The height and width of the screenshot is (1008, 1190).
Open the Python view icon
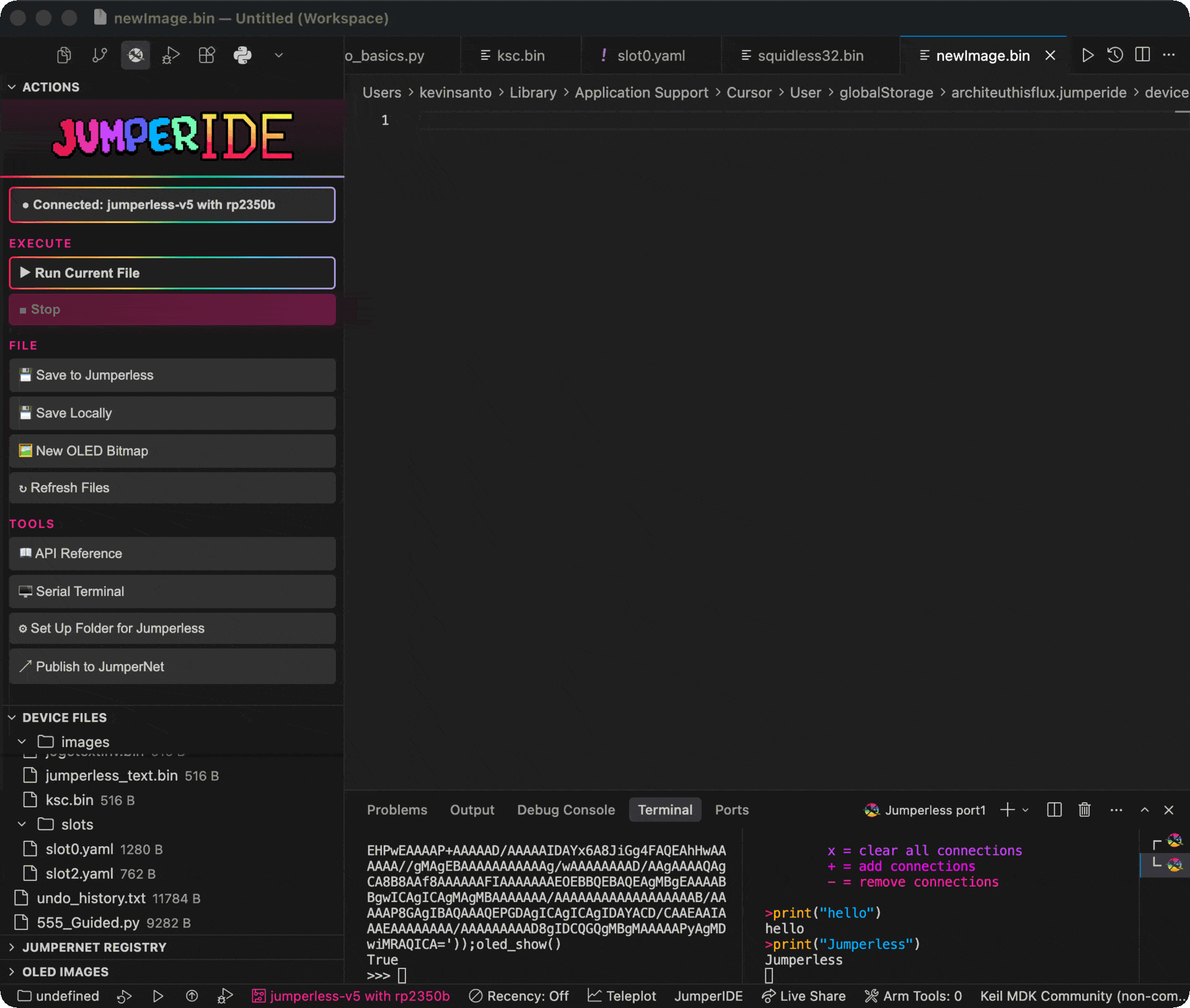(x=242, y=56)
